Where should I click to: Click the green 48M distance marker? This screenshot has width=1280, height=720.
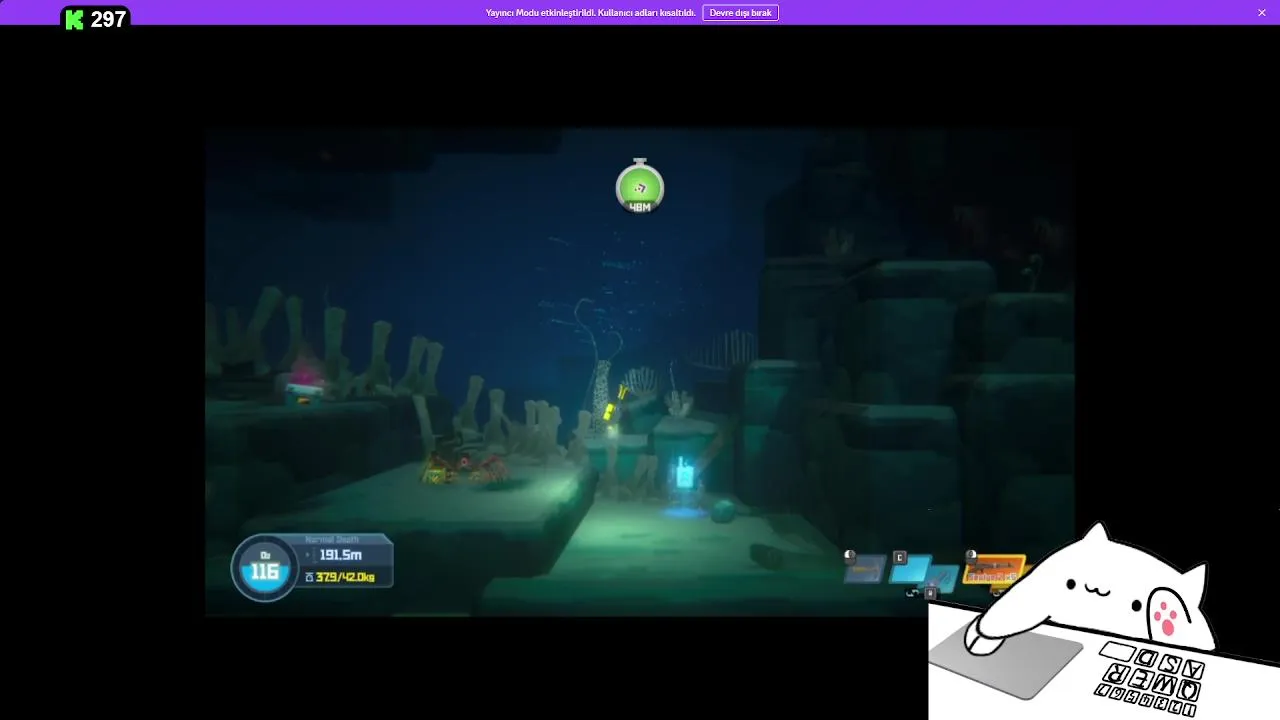[x=640, y=187]
